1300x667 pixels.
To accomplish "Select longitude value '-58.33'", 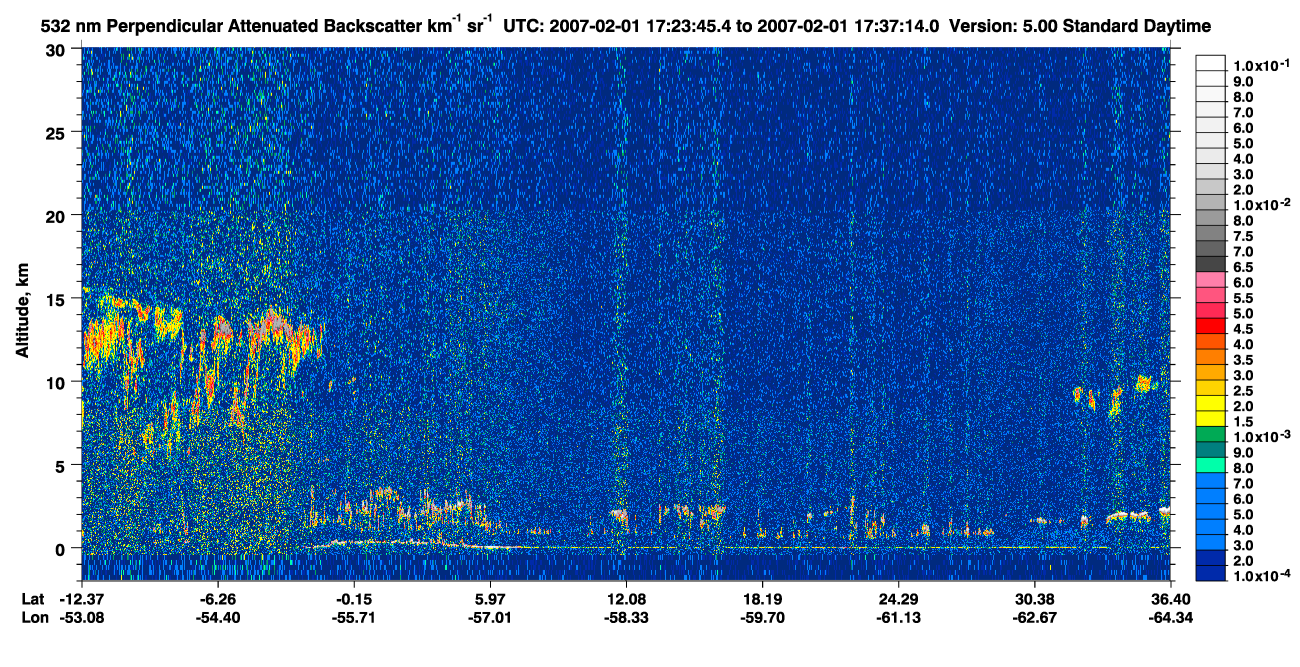I will (x=626, y=618).
